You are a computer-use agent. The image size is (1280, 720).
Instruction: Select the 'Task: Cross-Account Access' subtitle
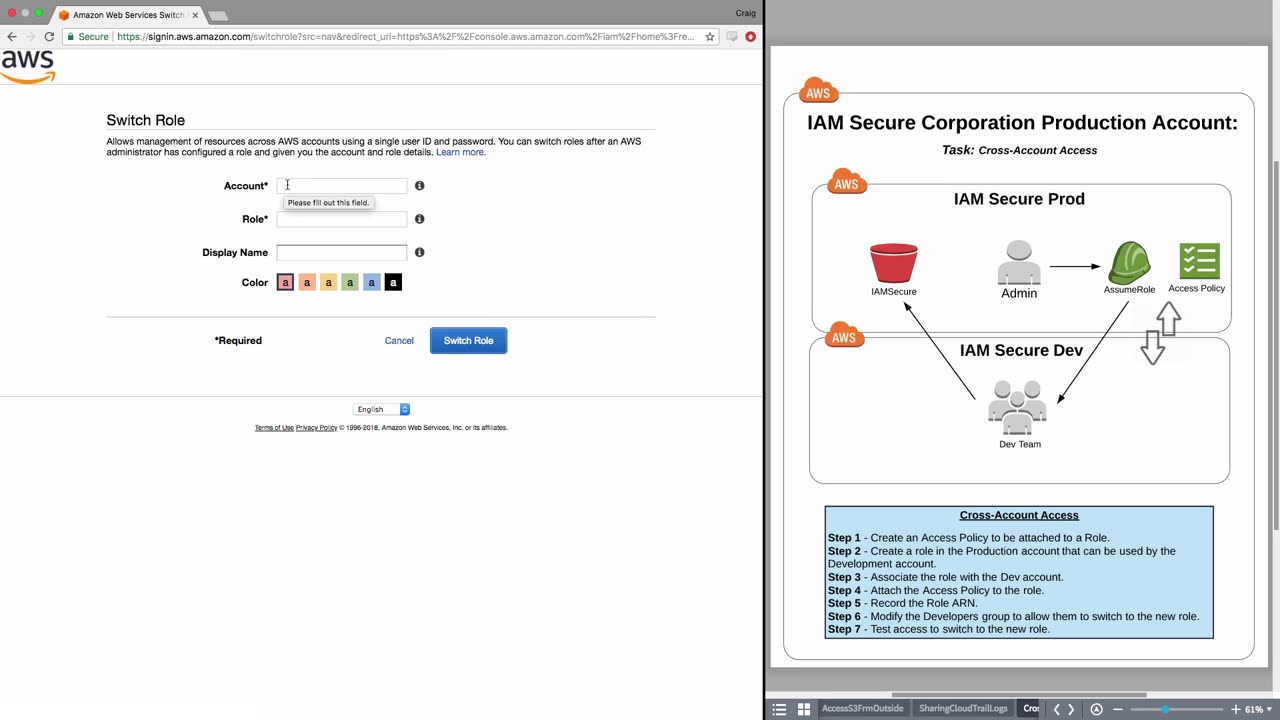(x=1019, y=151)
